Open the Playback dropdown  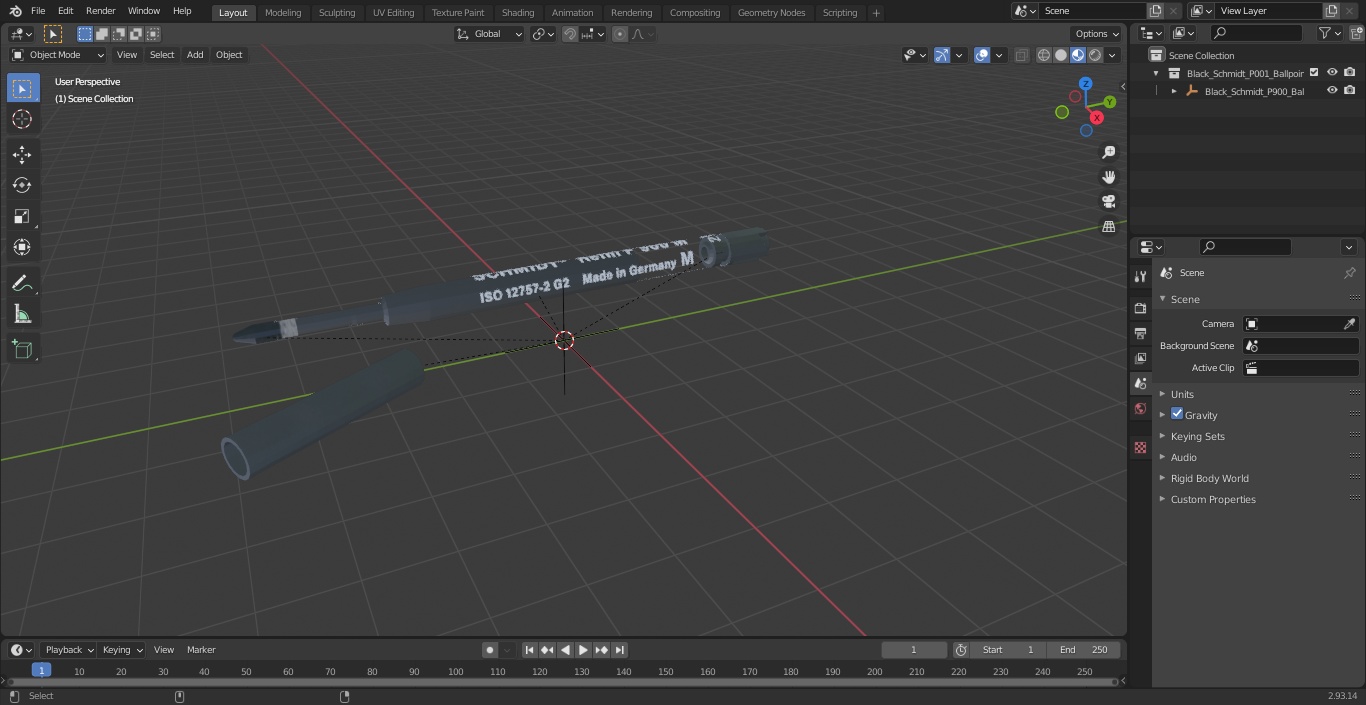click(x=68, y=650)
